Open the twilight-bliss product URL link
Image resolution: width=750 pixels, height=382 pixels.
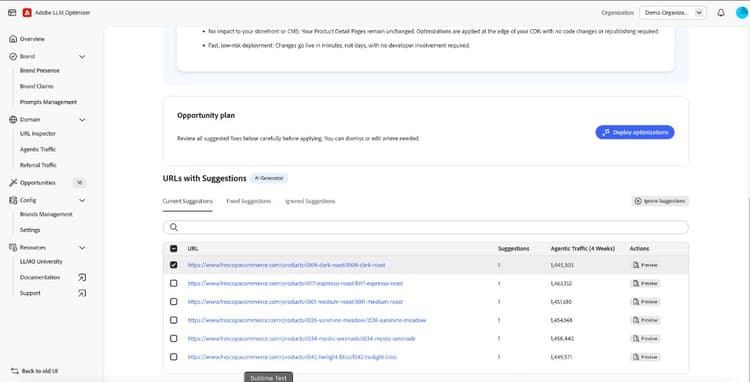[x=292, y=357]
